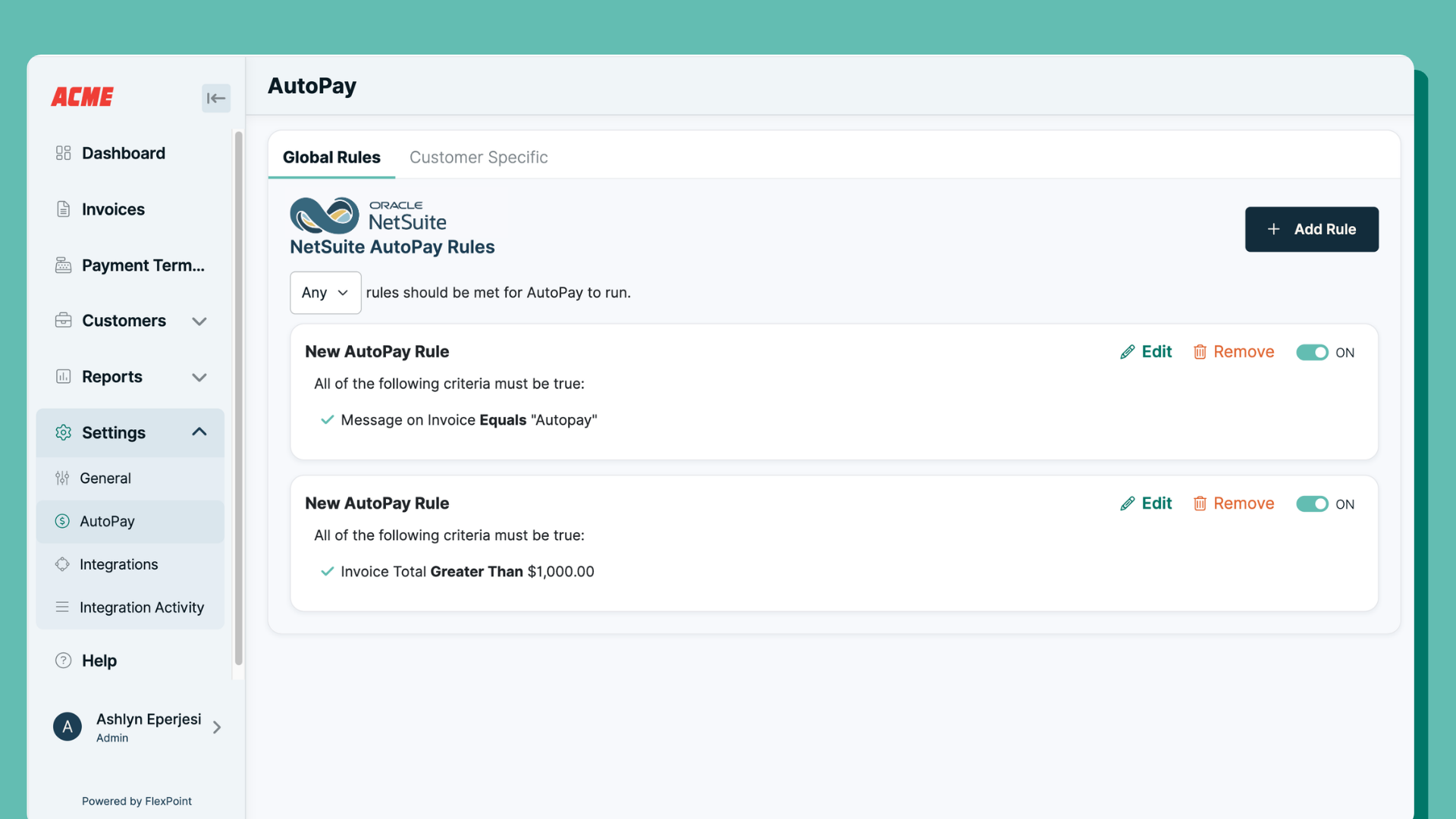
Task: Switch to the Customer Specific tab
Action: (x=479, y=157)
